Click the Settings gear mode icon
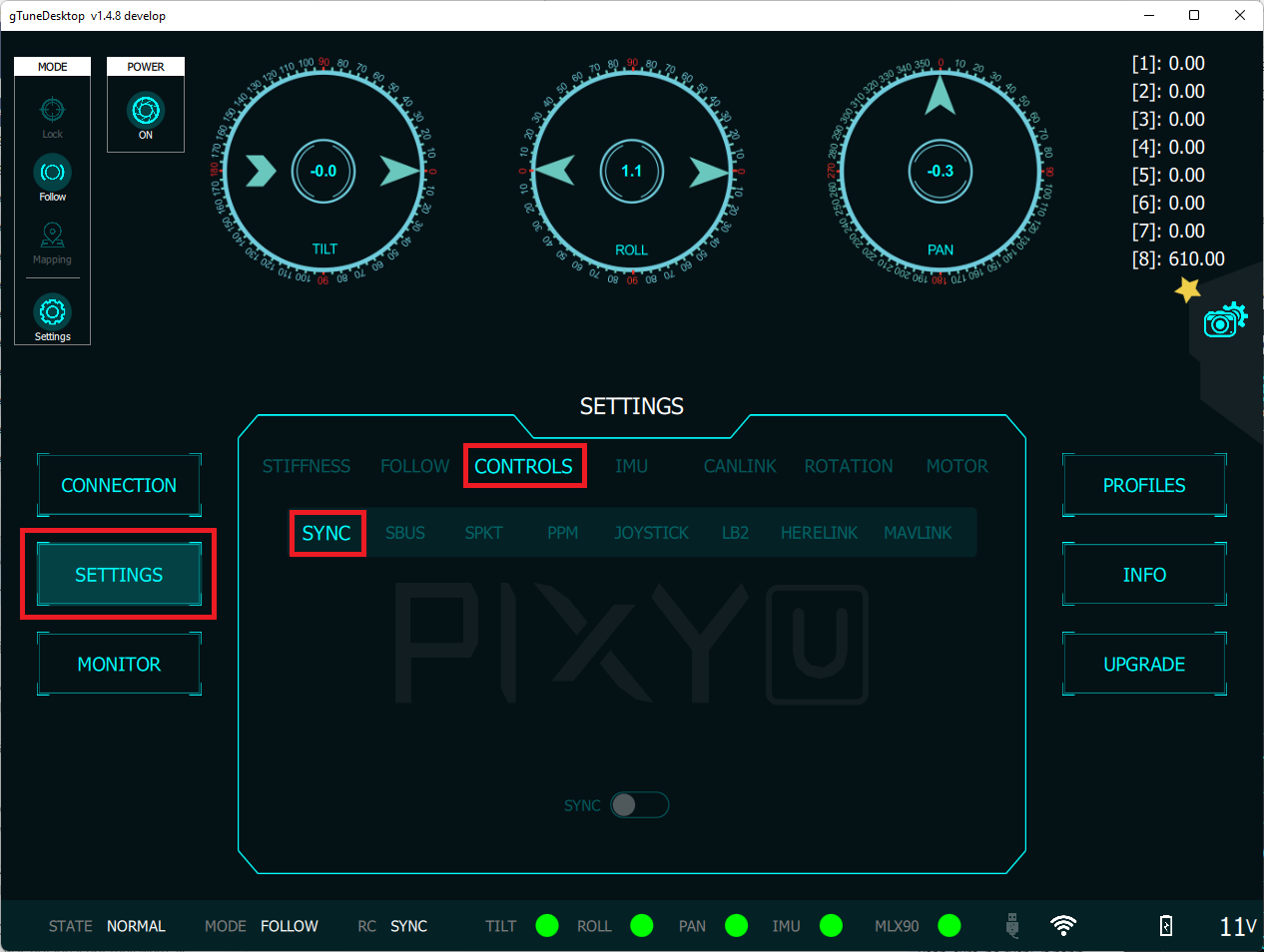 pos(52,313)
